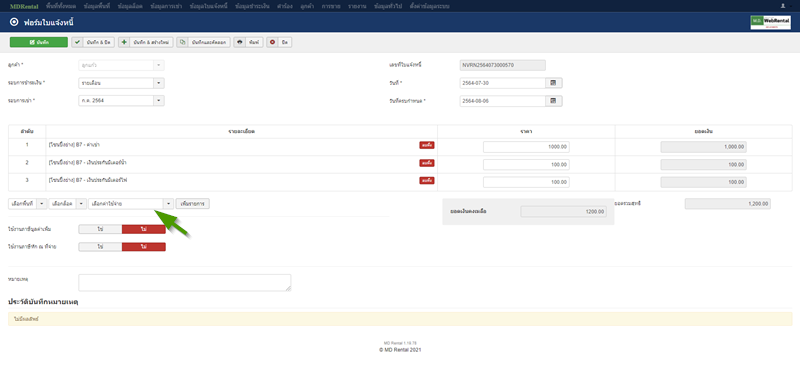Open the rental period dropdown showing ก.ค. 2564

pyautogui.click(x=121, y=101)
